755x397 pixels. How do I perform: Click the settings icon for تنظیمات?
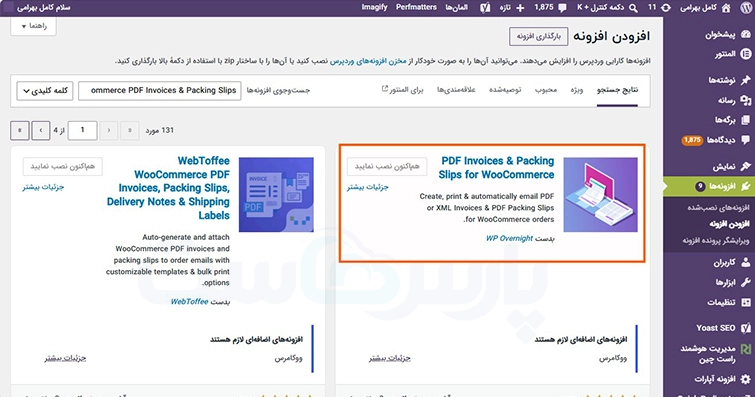746,302
